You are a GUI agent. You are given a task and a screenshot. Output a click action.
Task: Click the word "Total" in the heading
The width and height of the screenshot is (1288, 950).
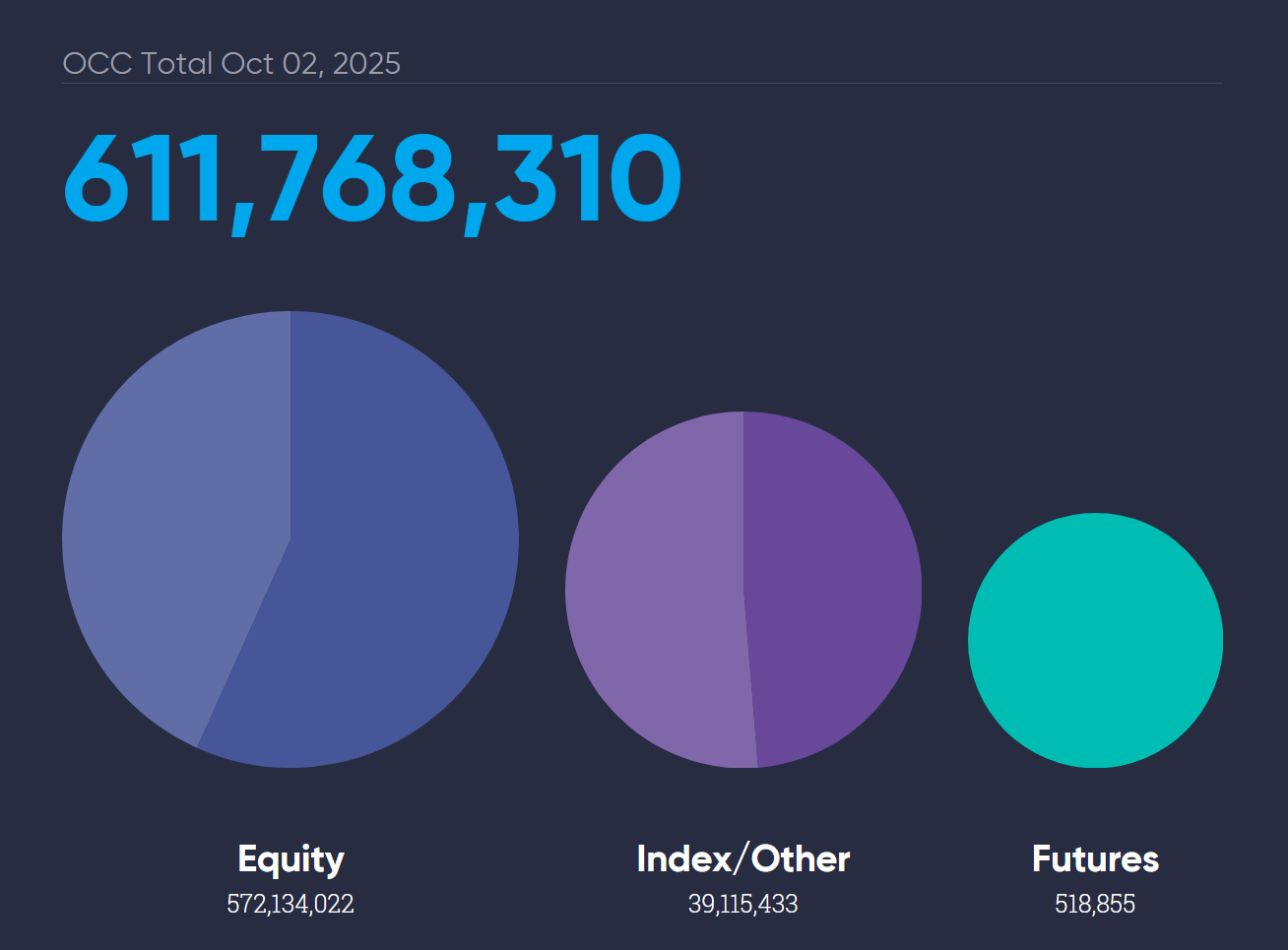pyautogui.click(x=177, y=64)
